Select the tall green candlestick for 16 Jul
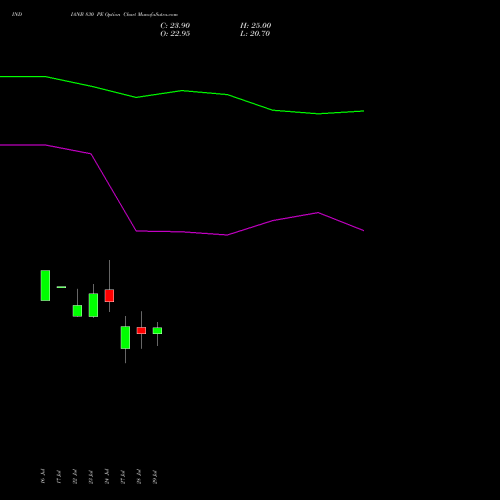Screen dimensions: 500x500 tap(45, 286)
